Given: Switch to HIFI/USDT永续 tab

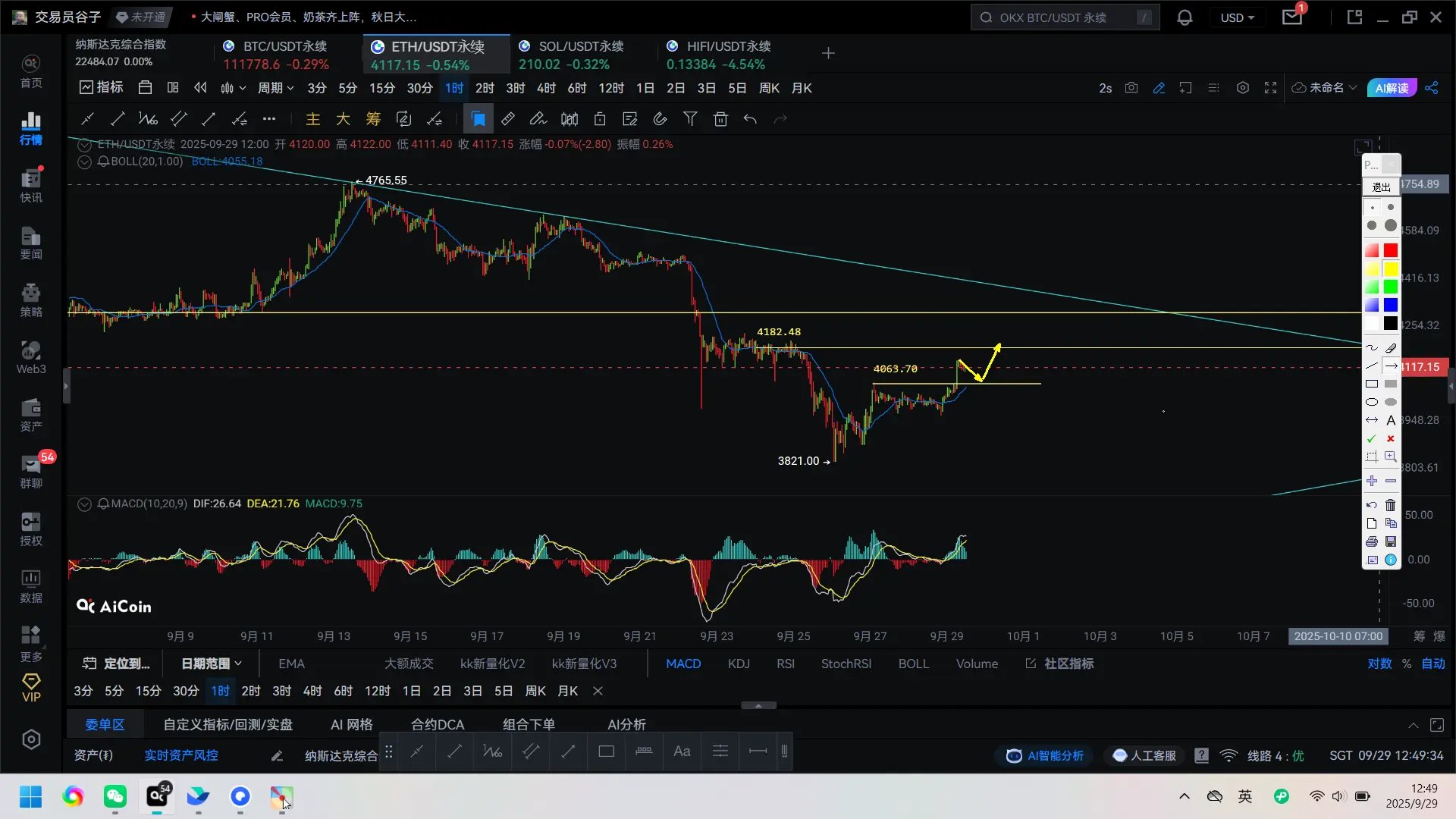Looking at the screenshot, I should pyautogui.click(x=720, y=55).
